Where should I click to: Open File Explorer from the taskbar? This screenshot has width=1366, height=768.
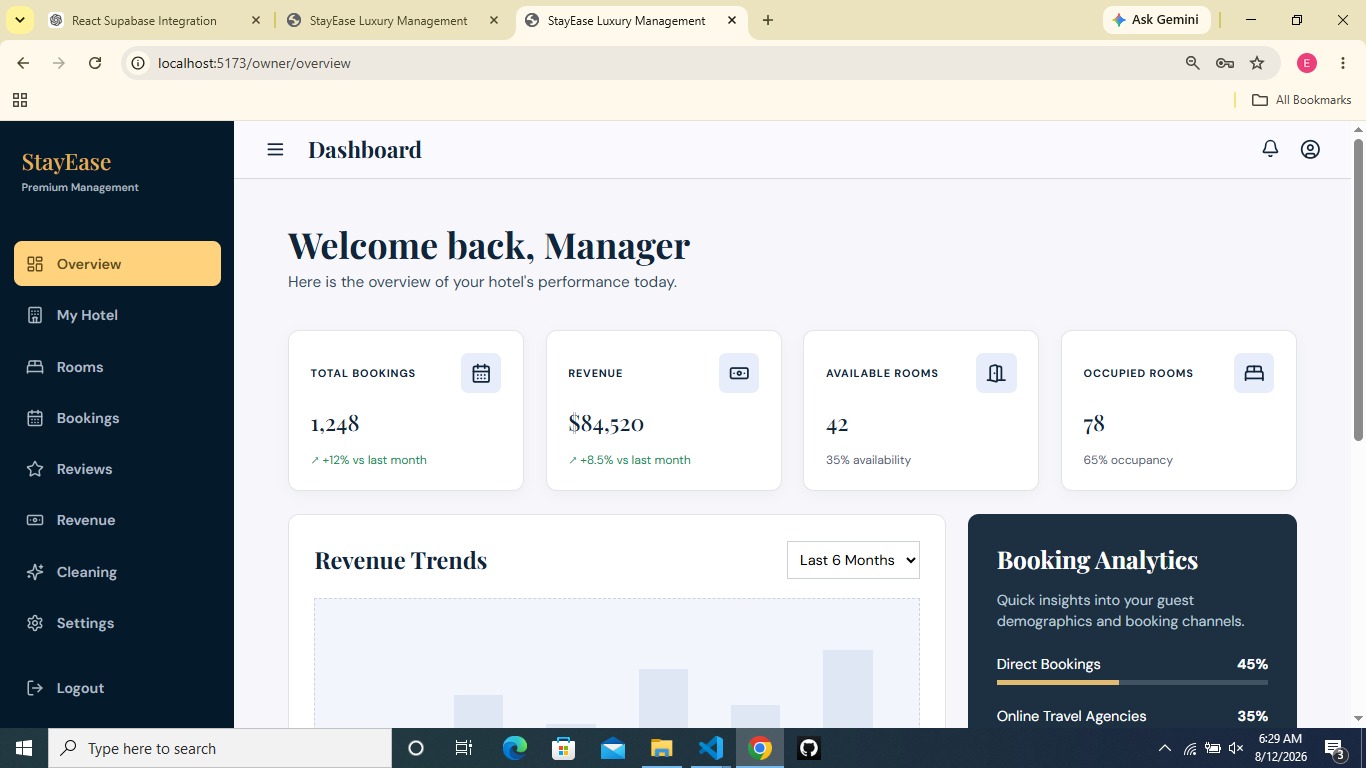pyautogui.click(x=662, y=748)
